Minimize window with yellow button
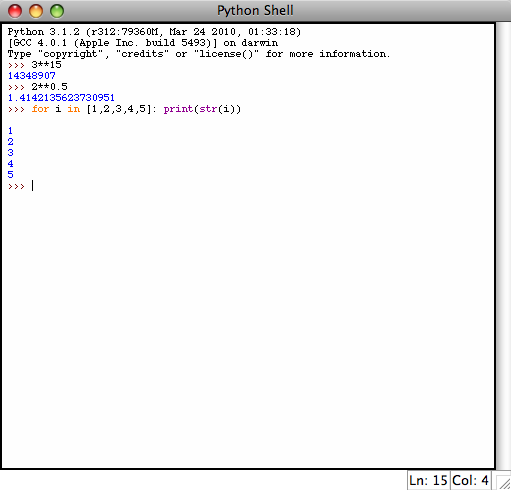Viewport: 511px width, 490px height. 36,11
